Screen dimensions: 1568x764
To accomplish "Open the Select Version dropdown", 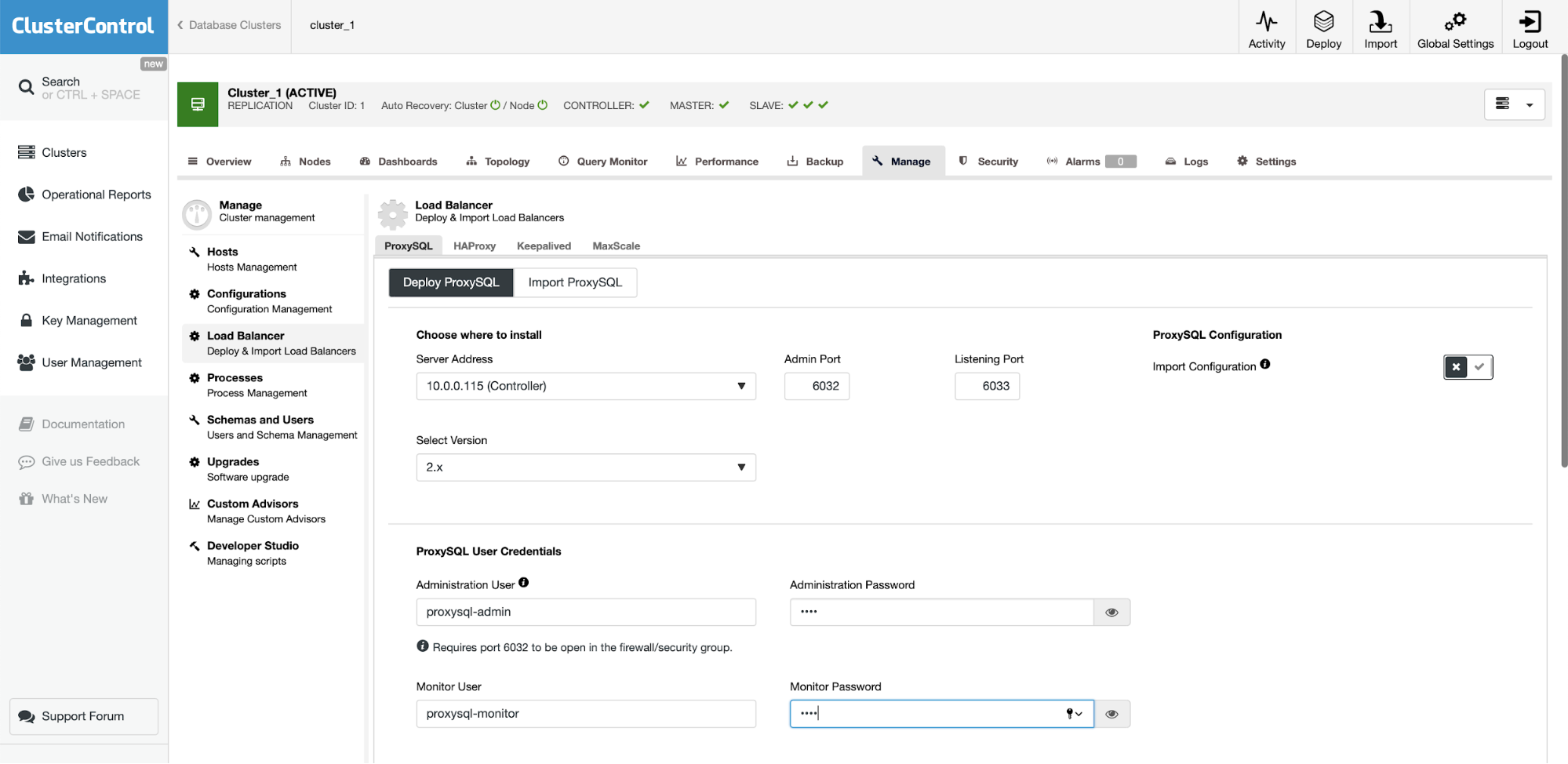I will [x=586, y=467].
